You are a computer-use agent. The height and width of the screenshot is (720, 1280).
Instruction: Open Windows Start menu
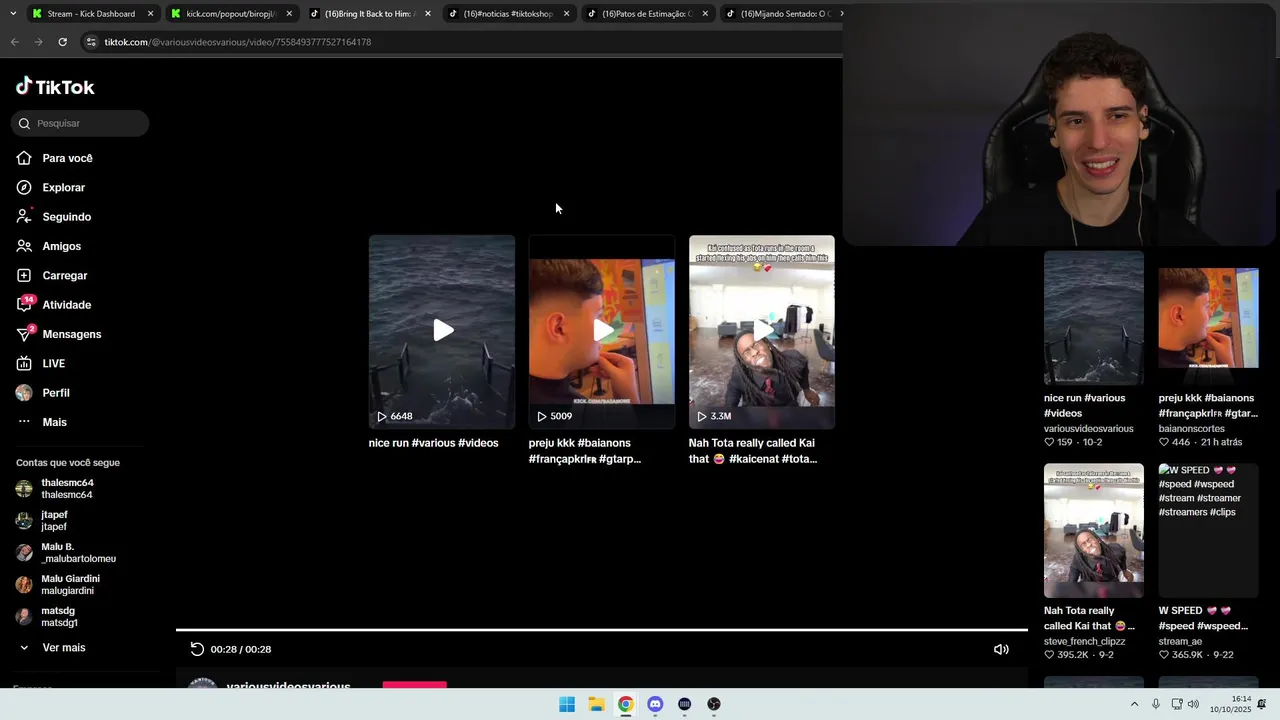[567, 704]
